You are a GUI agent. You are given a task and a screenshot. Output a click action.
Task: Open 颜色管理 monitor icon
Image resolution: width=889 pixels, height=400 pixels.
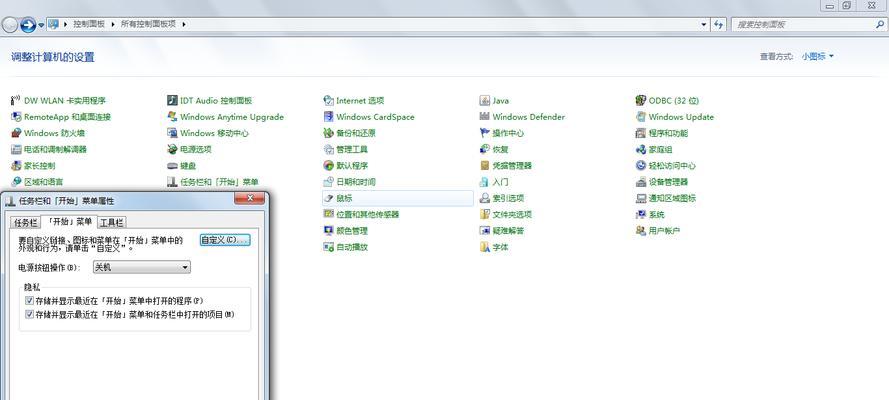coord(328,231)
